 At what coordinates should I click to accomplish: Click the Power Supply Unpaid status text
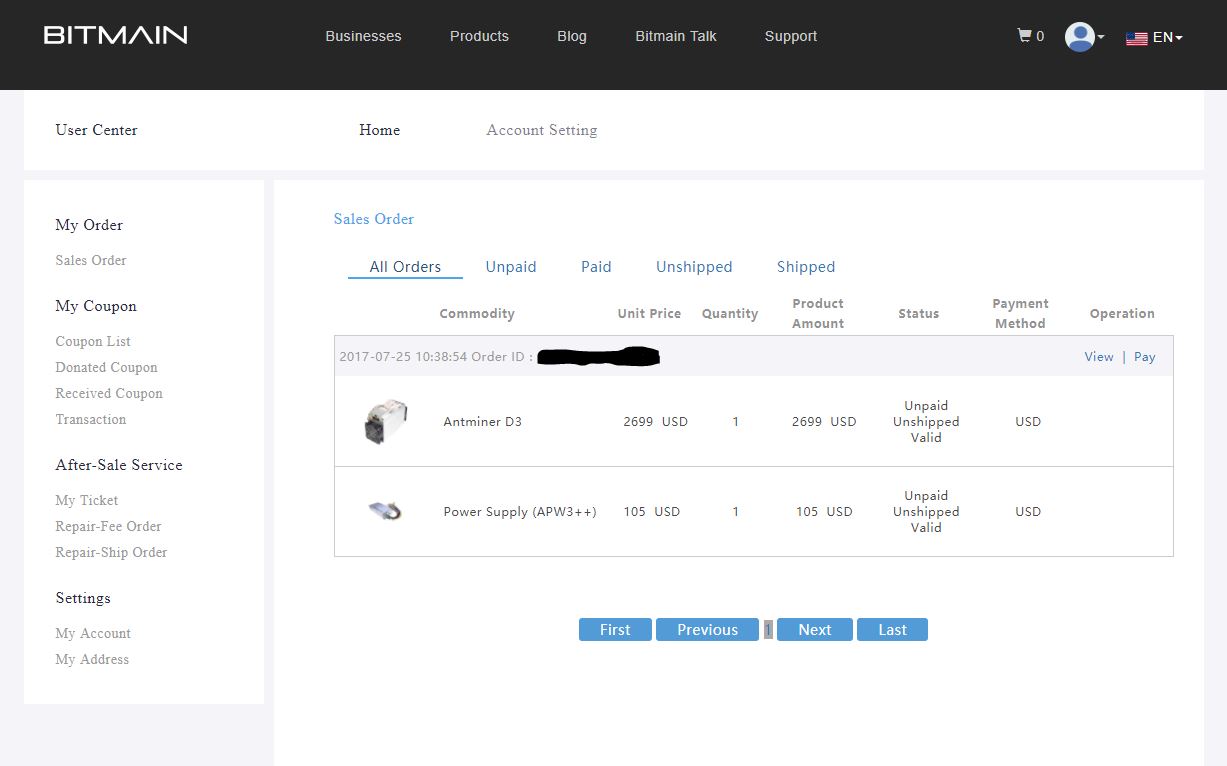coord(926,496)
